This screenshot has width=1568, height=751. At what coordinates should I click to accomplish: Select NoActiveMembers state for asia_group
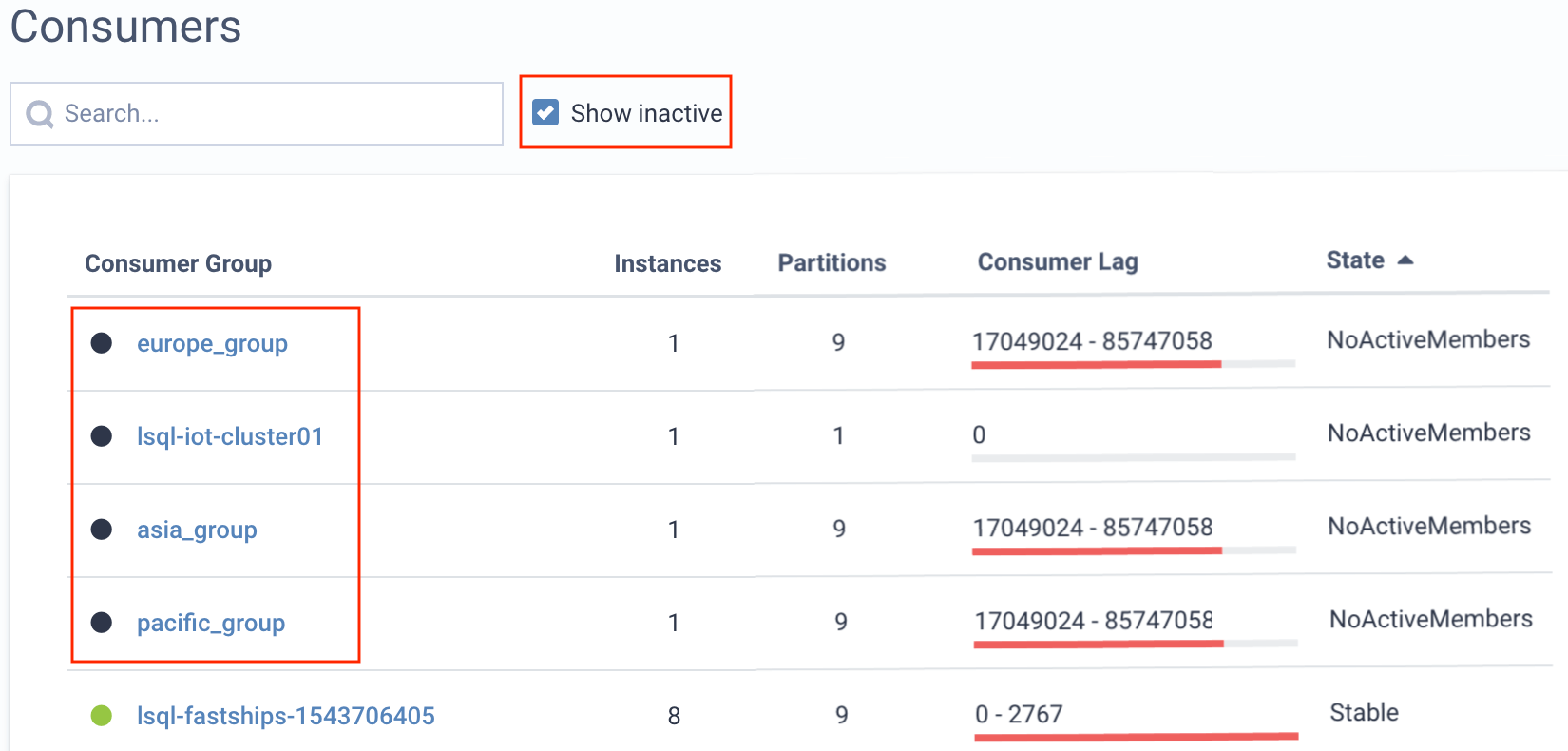pos(1429,526)
